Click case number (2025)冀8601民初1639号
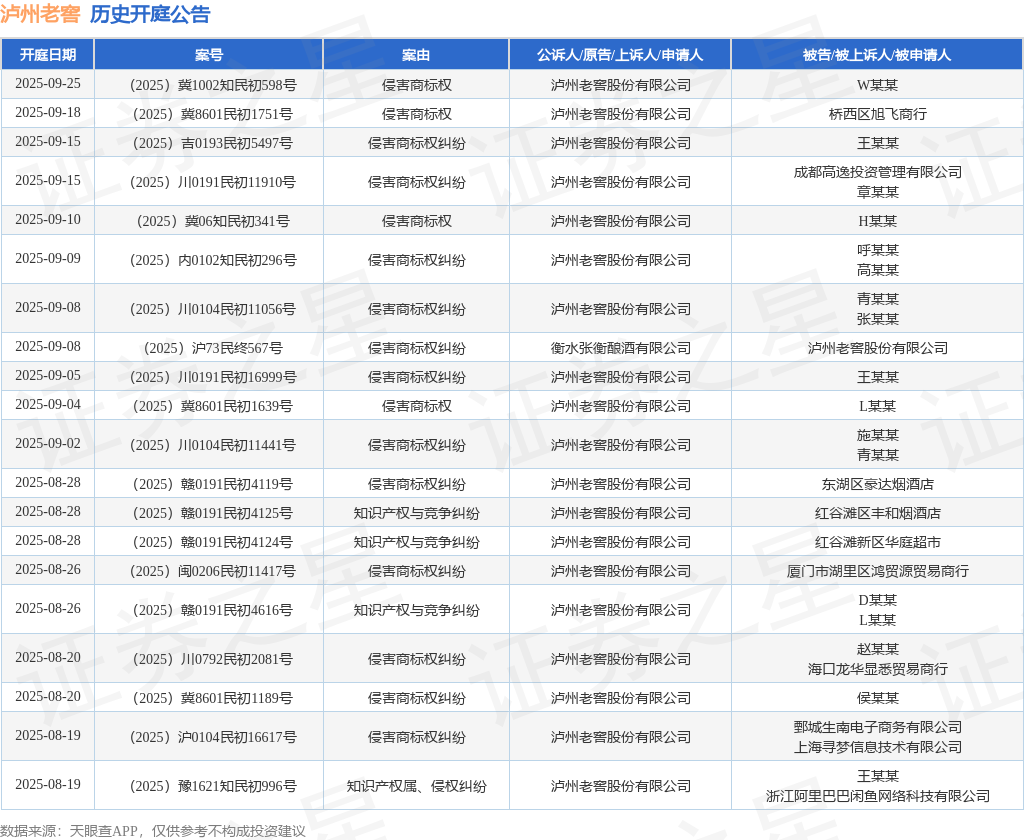Viewport: 1024px width, 840px height. [213, 406]
